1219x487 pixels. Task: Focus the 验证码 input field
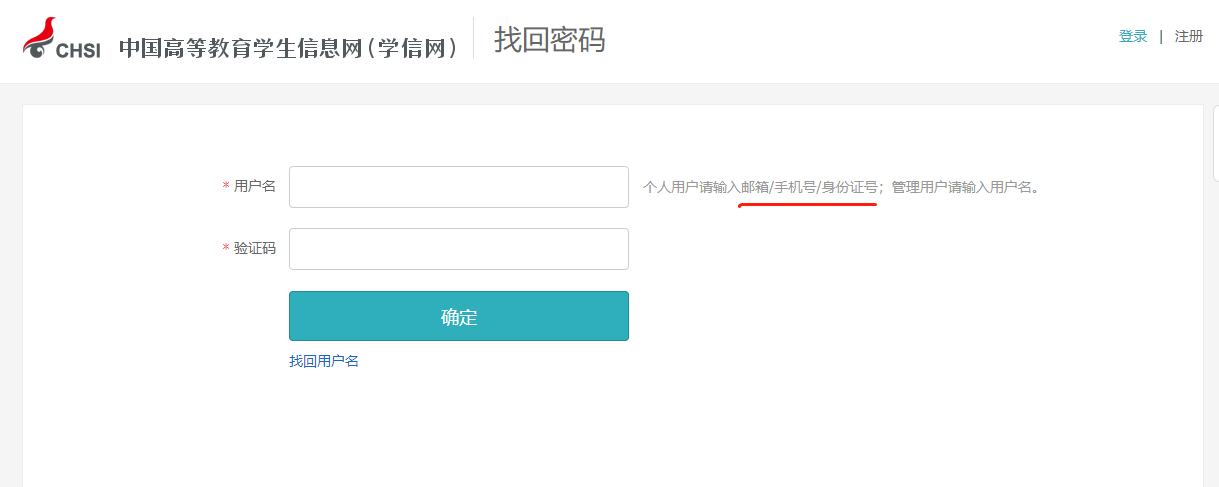point(458,249)
